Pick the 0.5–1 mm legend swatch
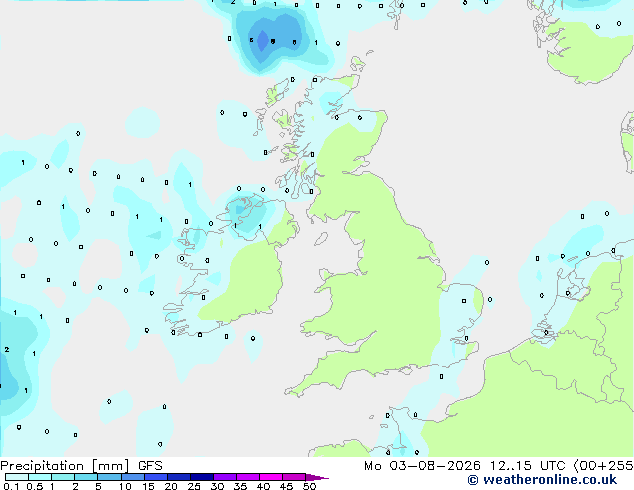Screen dimensions: 634x490 point(40,477)
